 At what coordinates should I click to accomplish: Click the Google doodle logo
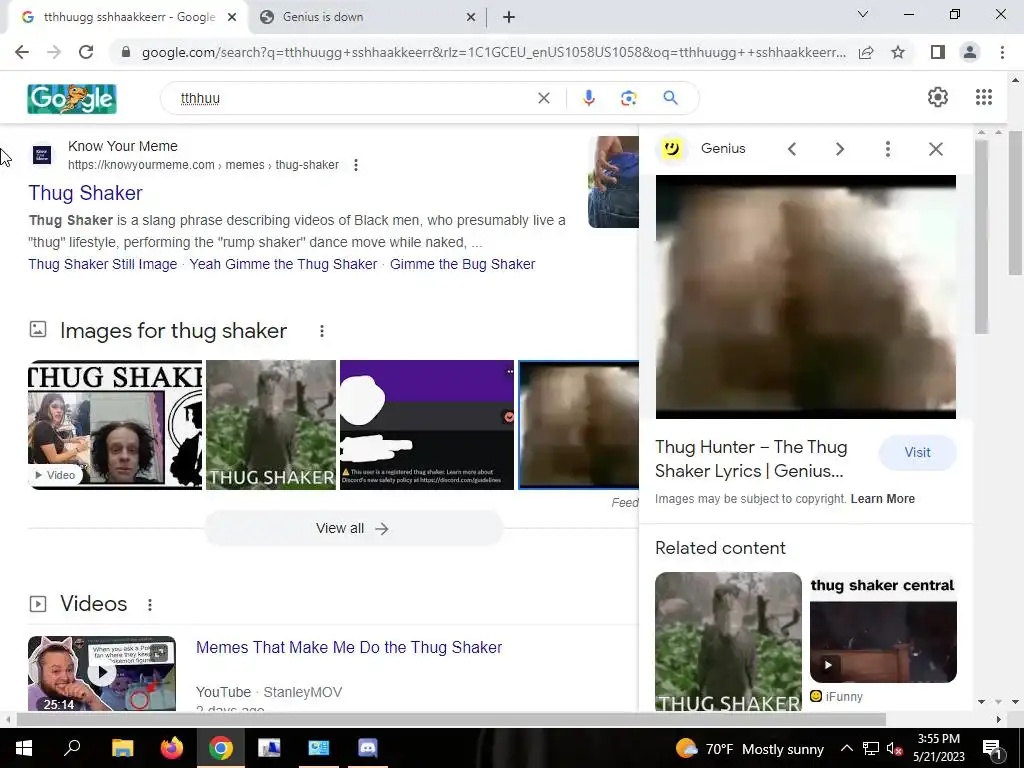pos(72,99)
